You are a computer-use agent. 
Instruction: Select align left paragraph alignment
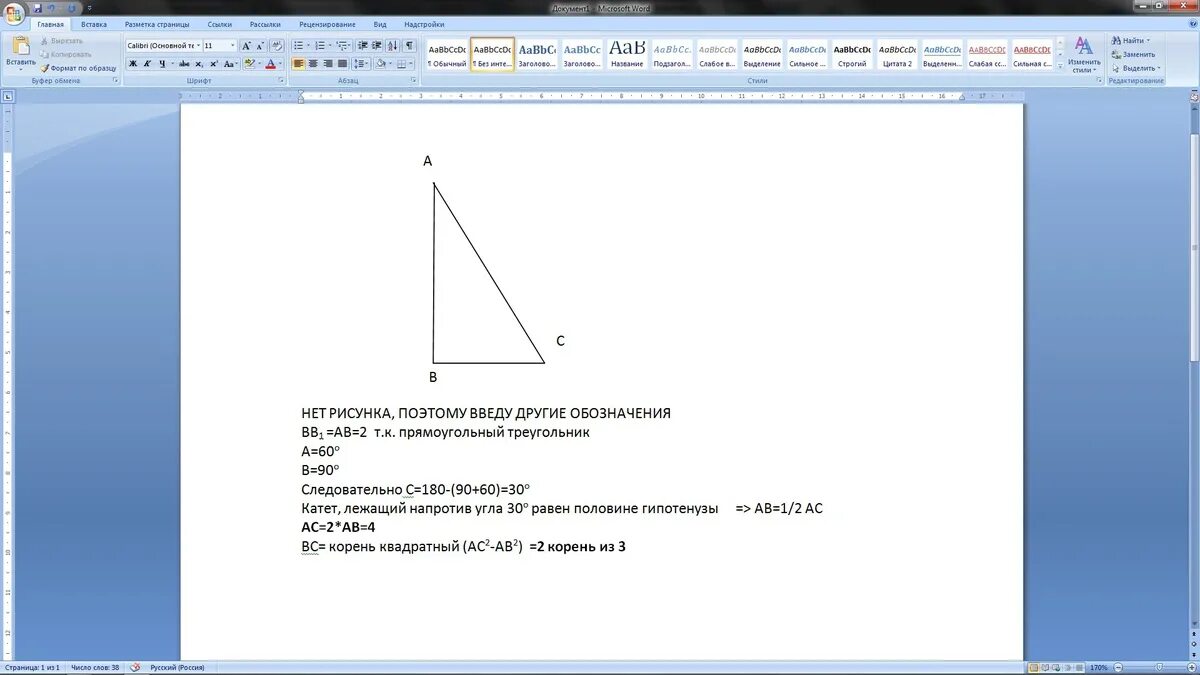pos(298,63)
